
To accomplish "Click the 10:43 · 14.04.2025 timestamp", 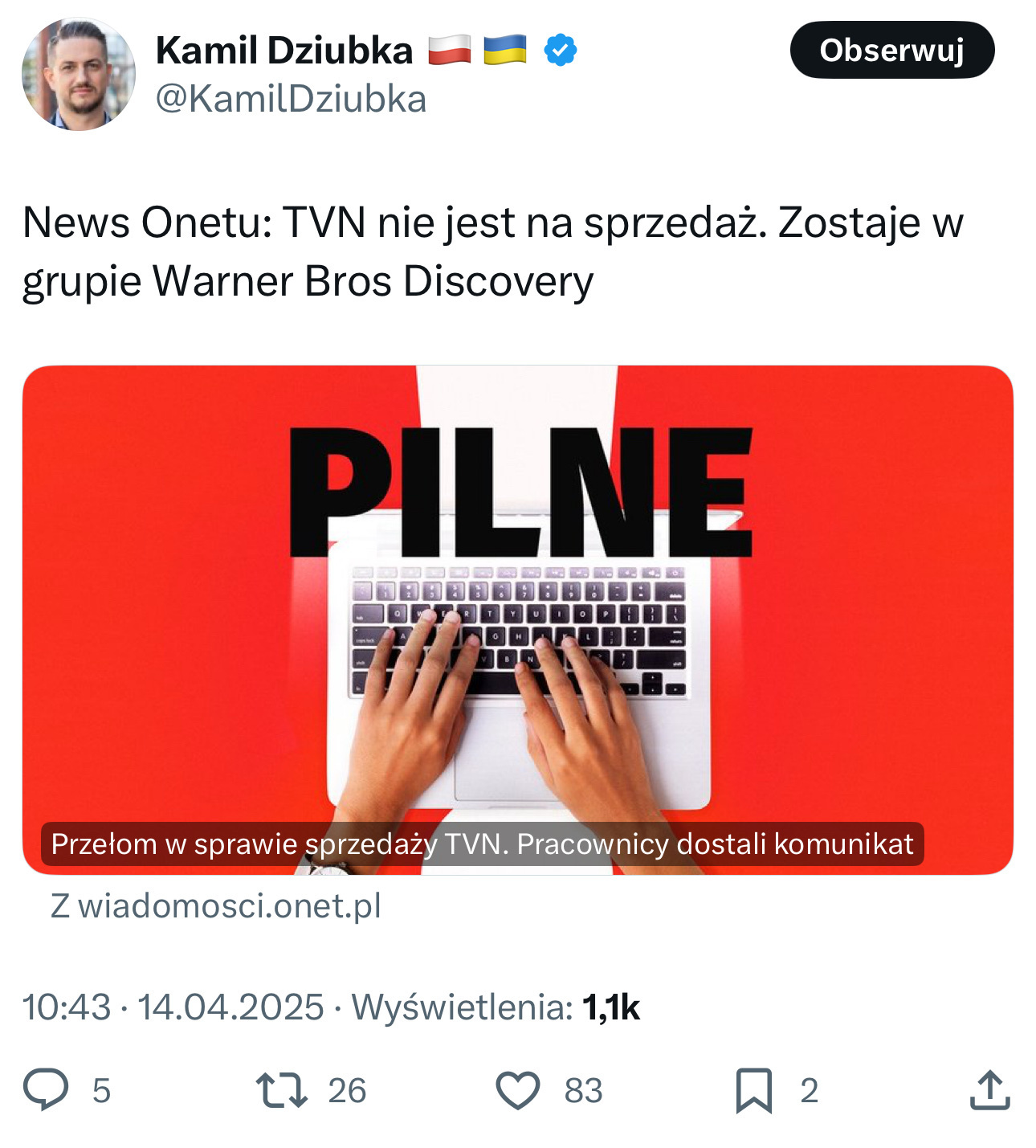I will (173, 1007).
